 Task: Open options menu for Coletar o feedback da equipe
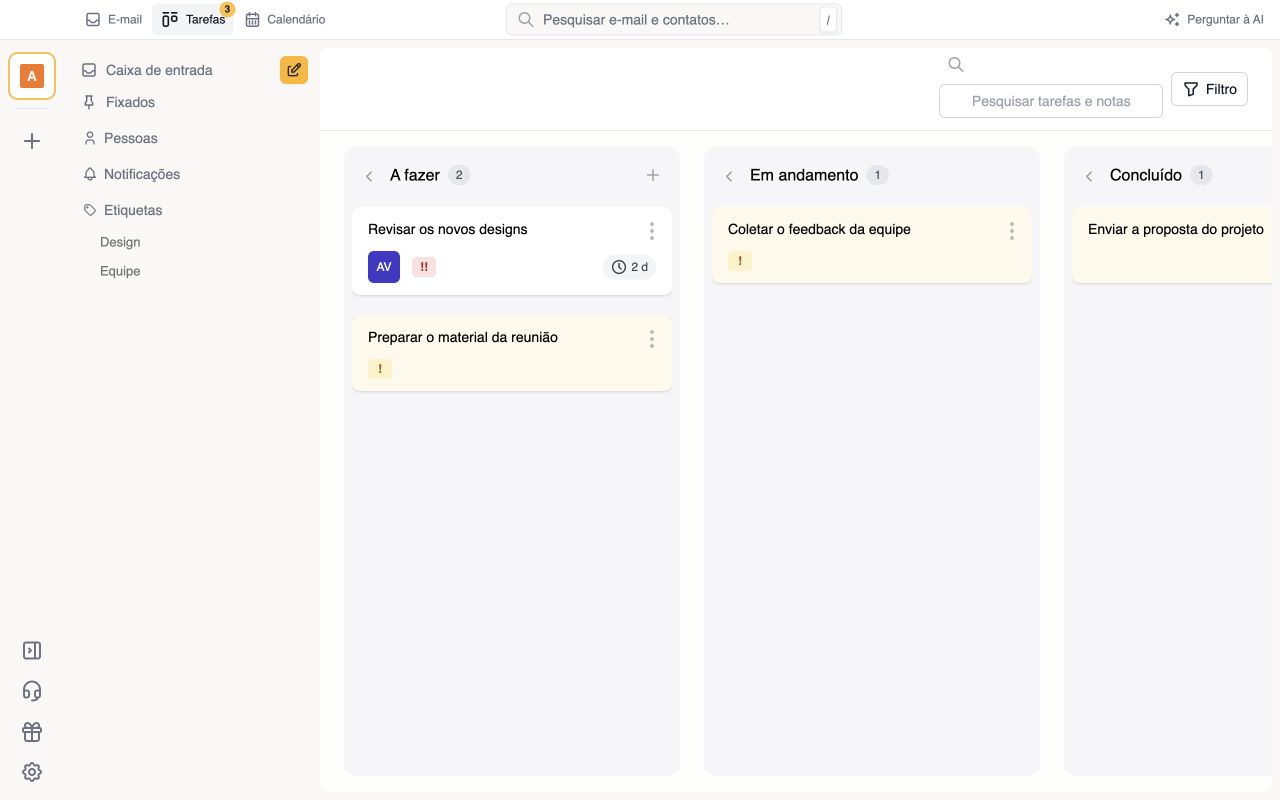coord(1012,231)
